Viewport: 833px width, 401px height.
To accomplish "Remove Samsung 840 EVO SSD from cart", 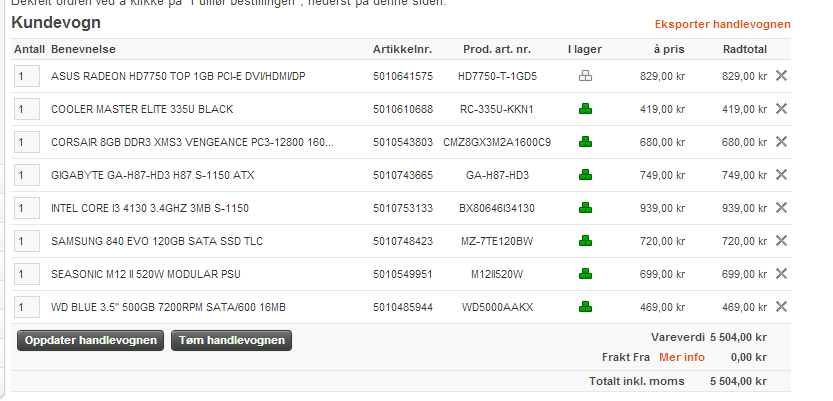I will [781, 241].
